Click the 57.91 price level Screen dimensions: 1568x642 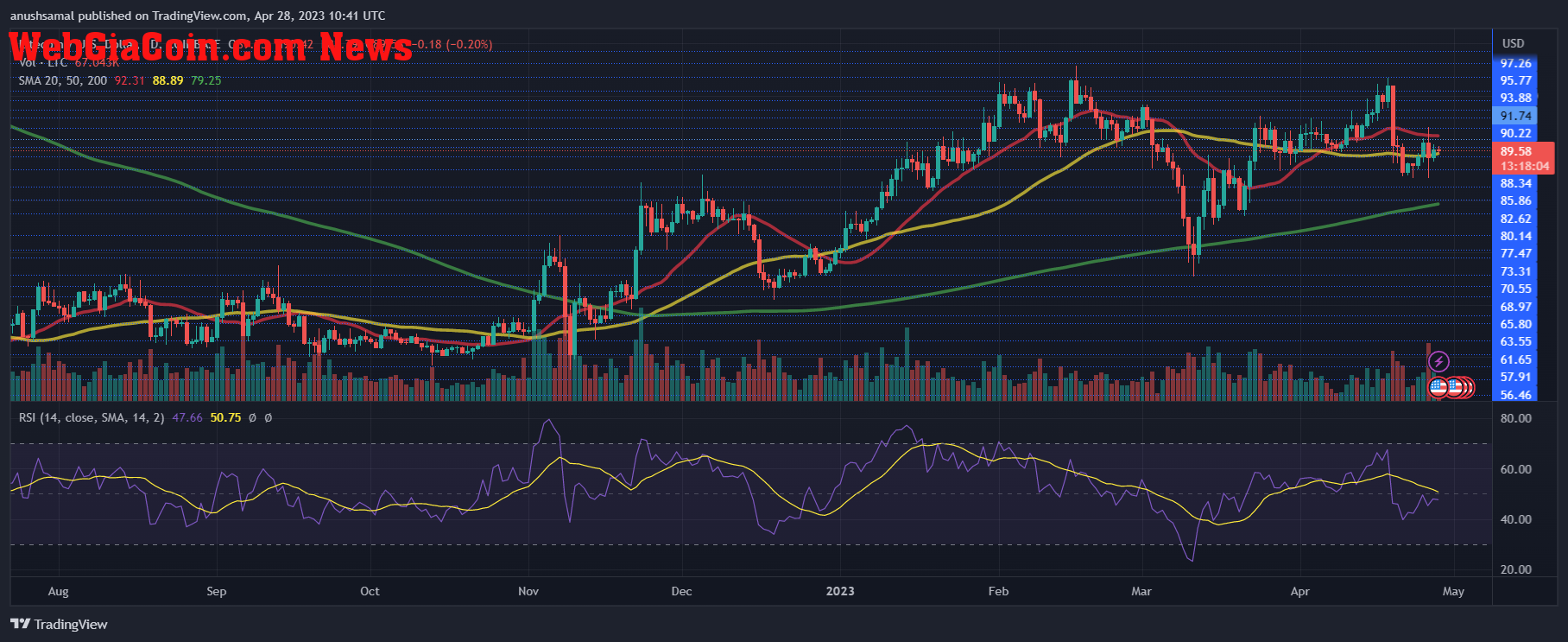coord(1516,377)
